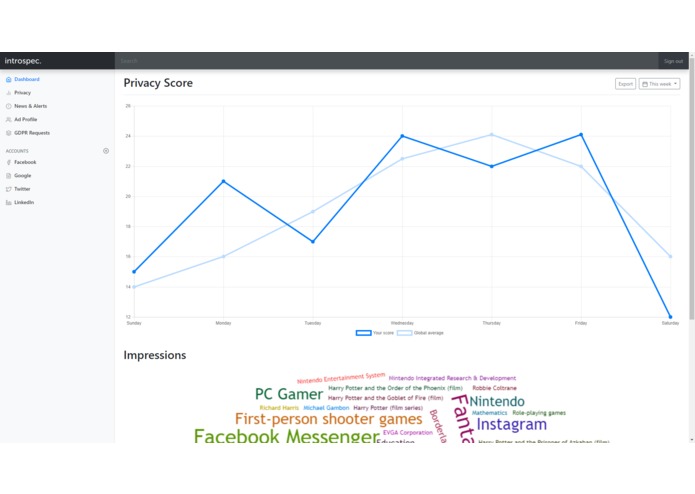
Task: Click Nintendo in word cloud
Action: click(x=497, y=401)
